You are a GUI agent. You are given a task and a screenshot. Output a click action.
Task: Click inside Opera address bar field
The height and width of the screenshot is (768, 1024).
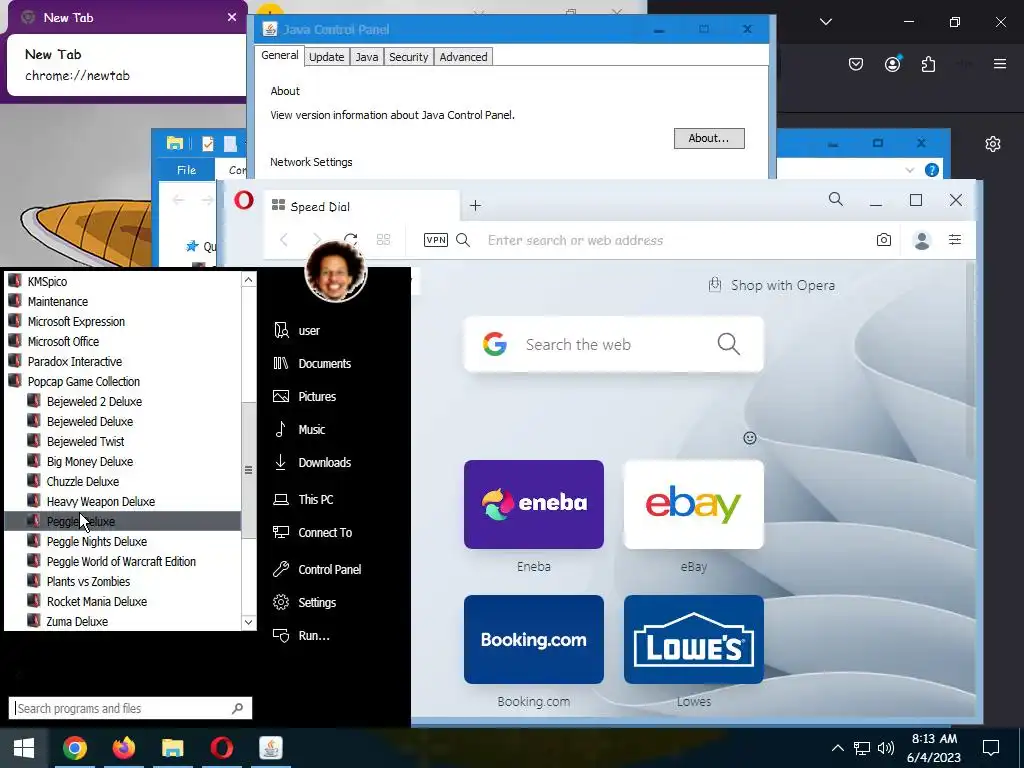(673, 240)
